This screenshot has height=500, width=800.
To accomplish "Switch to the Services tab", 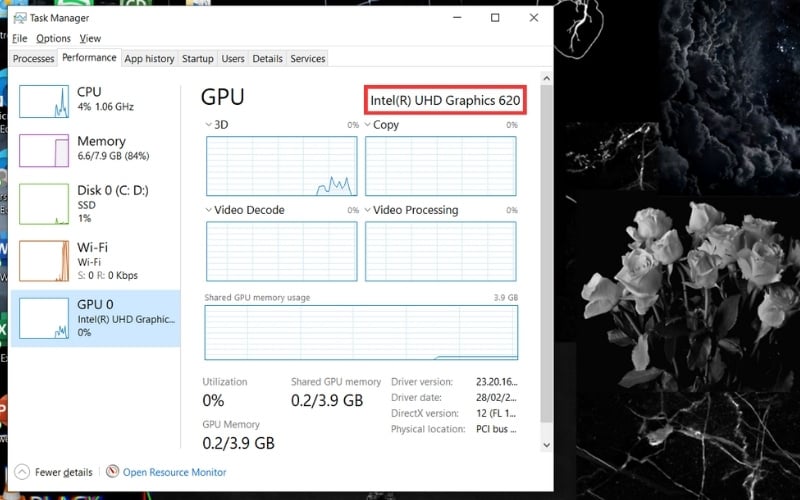I will [x=308, y=59].
